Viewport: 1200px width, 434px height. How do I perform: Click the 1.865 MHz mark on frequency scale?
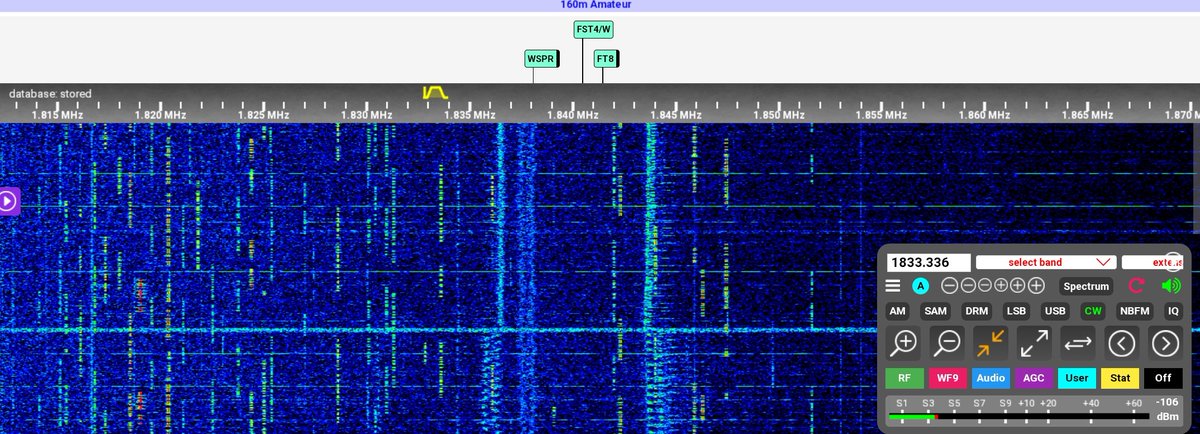pyautogui.click(x=1087, y=115)
